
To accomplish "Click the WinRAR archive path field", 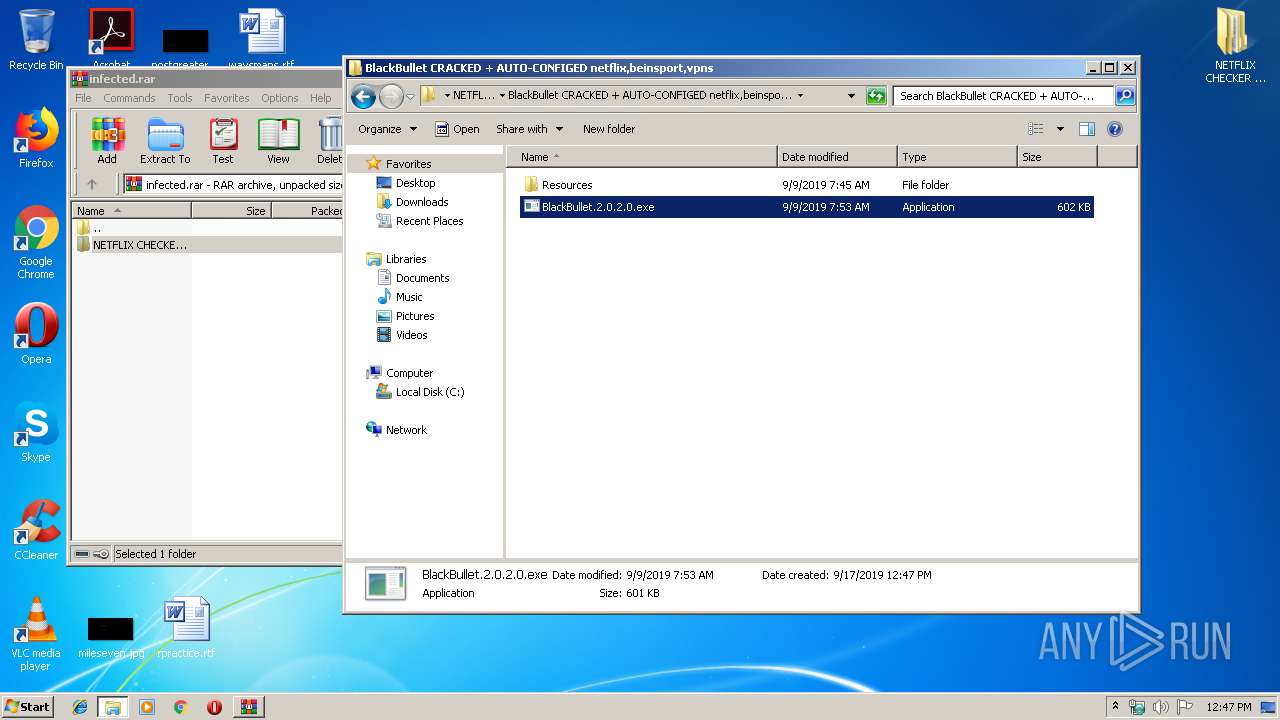I will coord(235,184).
